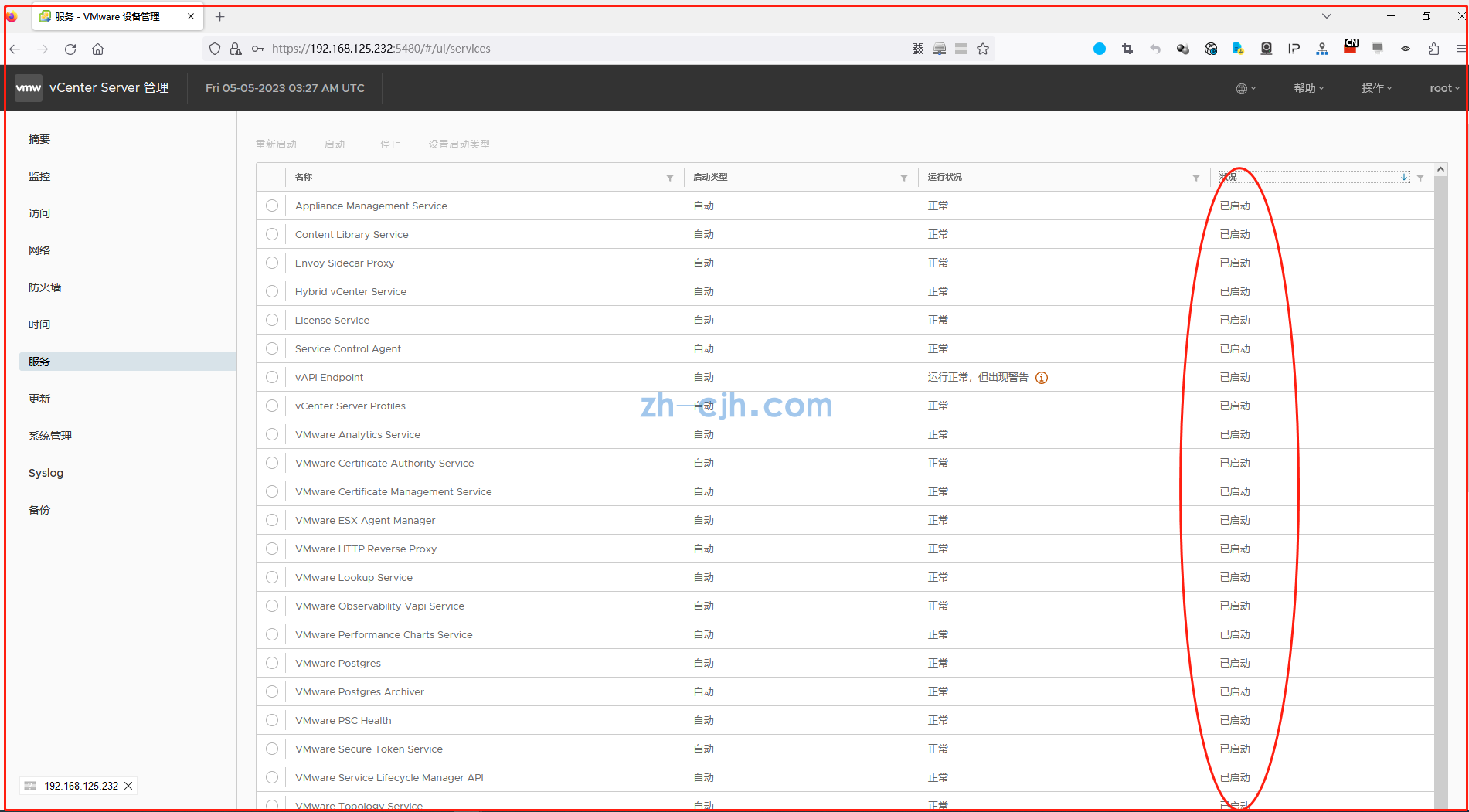The image size is (1469, 812).
Task: Open the 系统管理 section
Action: click(50, 436)
